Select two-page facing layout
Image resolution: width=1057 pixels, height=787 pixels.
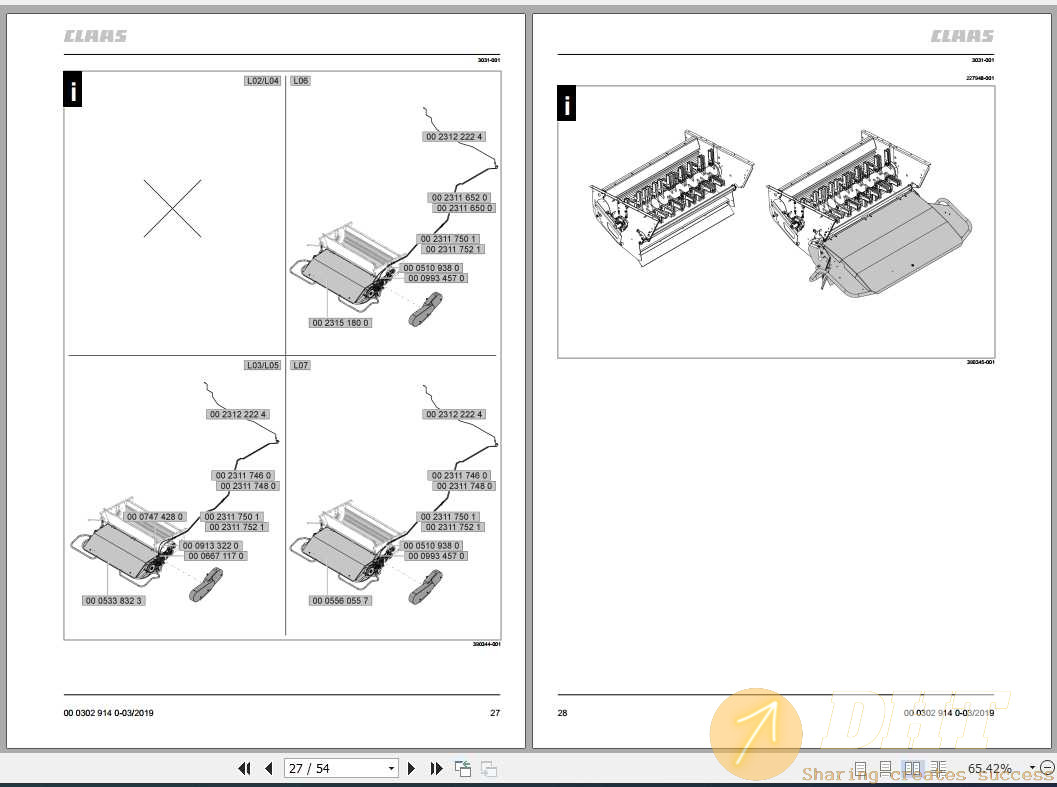pyautogui.click(x=912, y=768)
